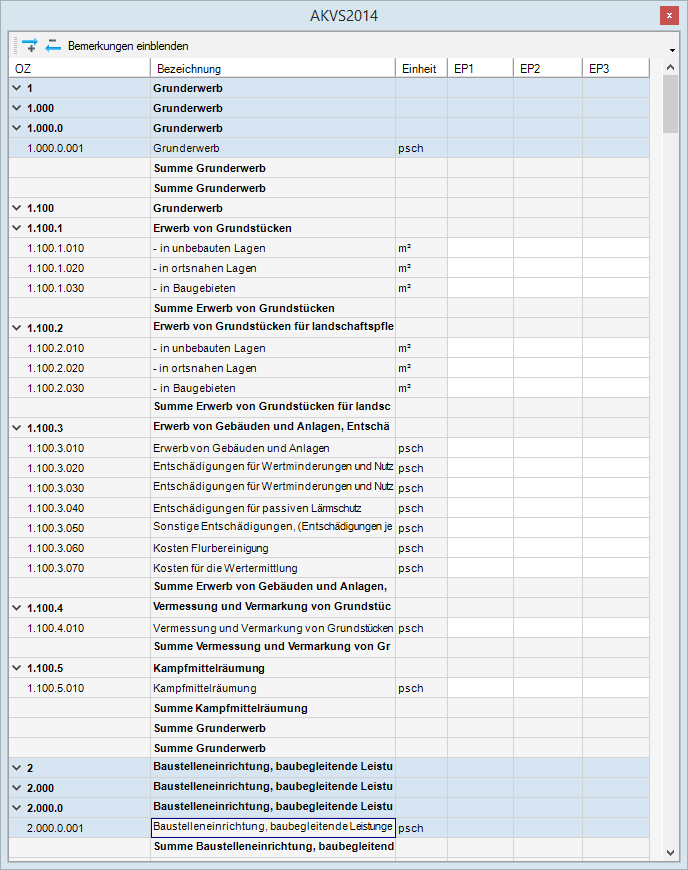Click 'Erwerb von Gebäuden und Anlagen' 1.100.3.010

coord(241,448)
